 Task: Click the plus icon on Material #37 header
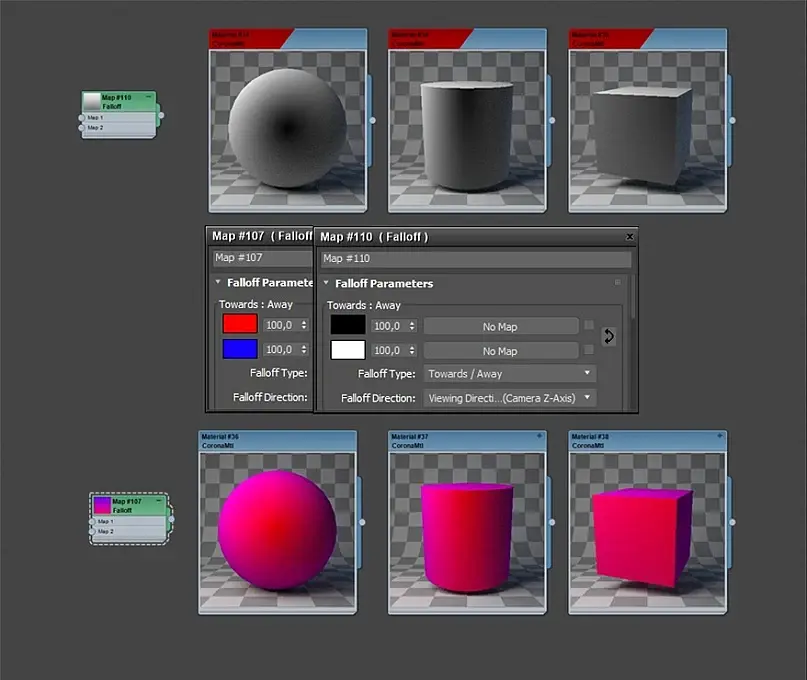point(539,436)
